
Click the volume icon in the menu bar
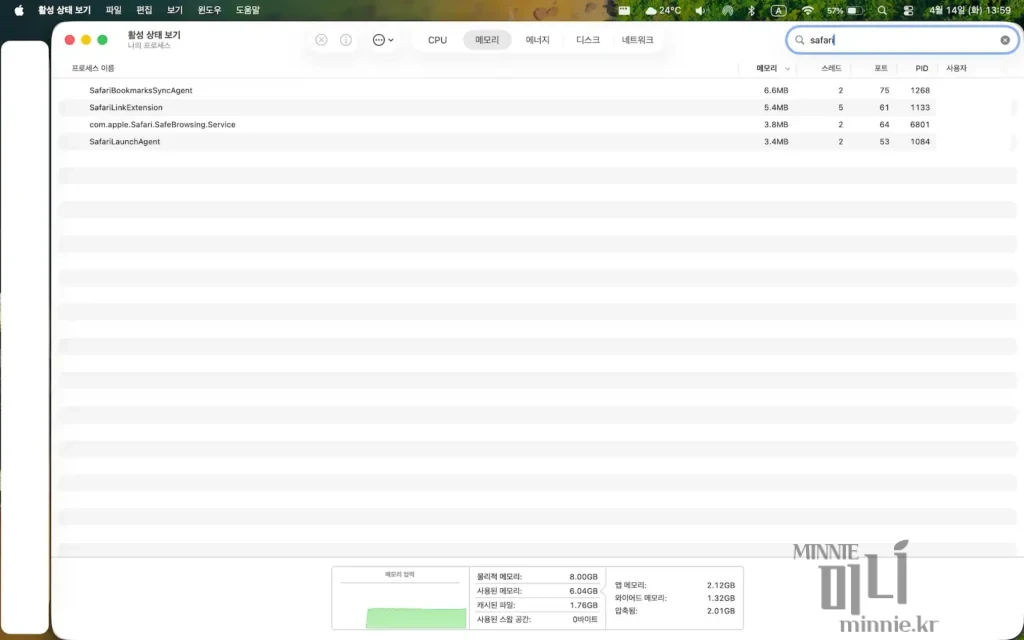[698, 10]
